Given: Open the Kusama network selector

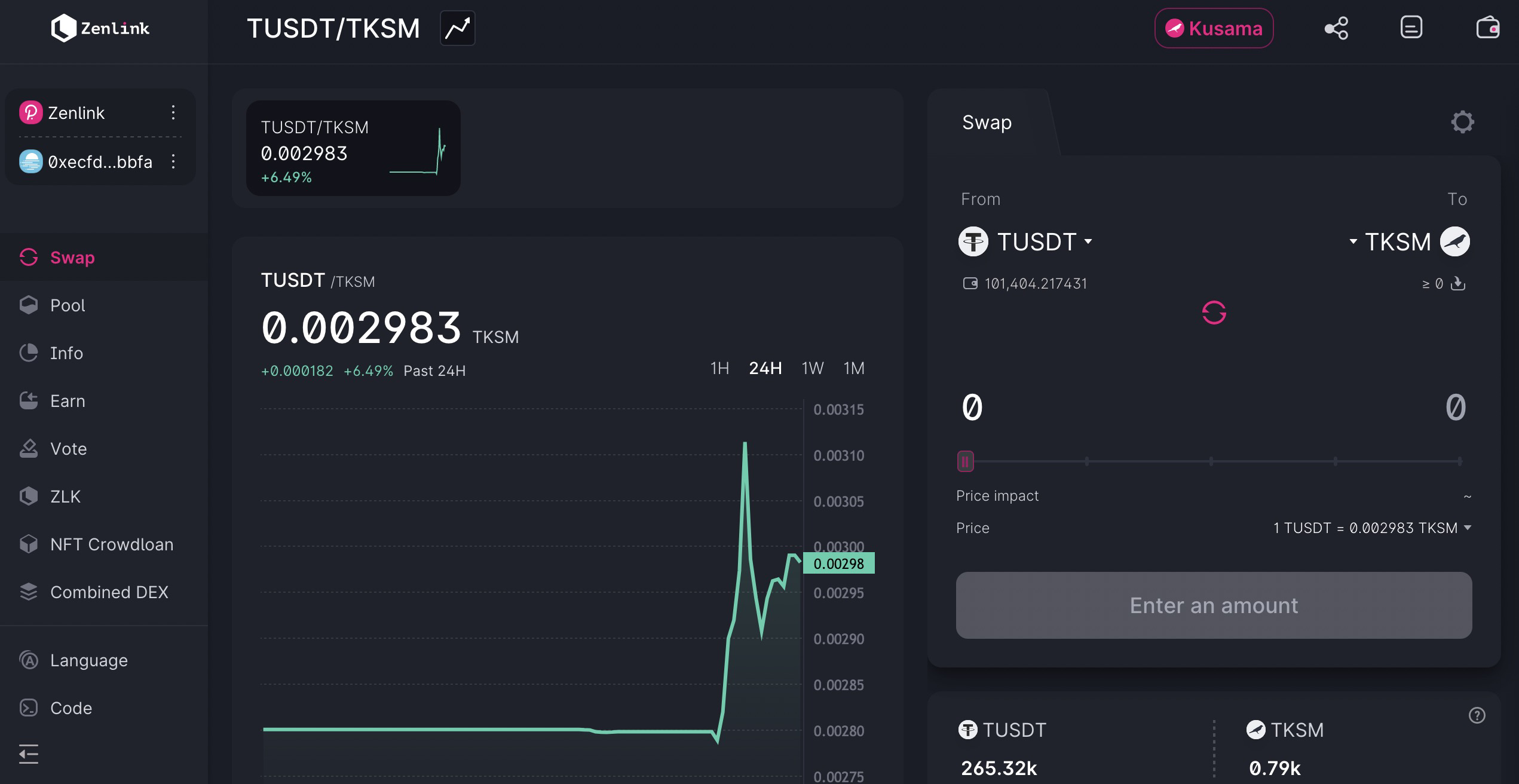Looking at the screenshot, I should 1214,28.
